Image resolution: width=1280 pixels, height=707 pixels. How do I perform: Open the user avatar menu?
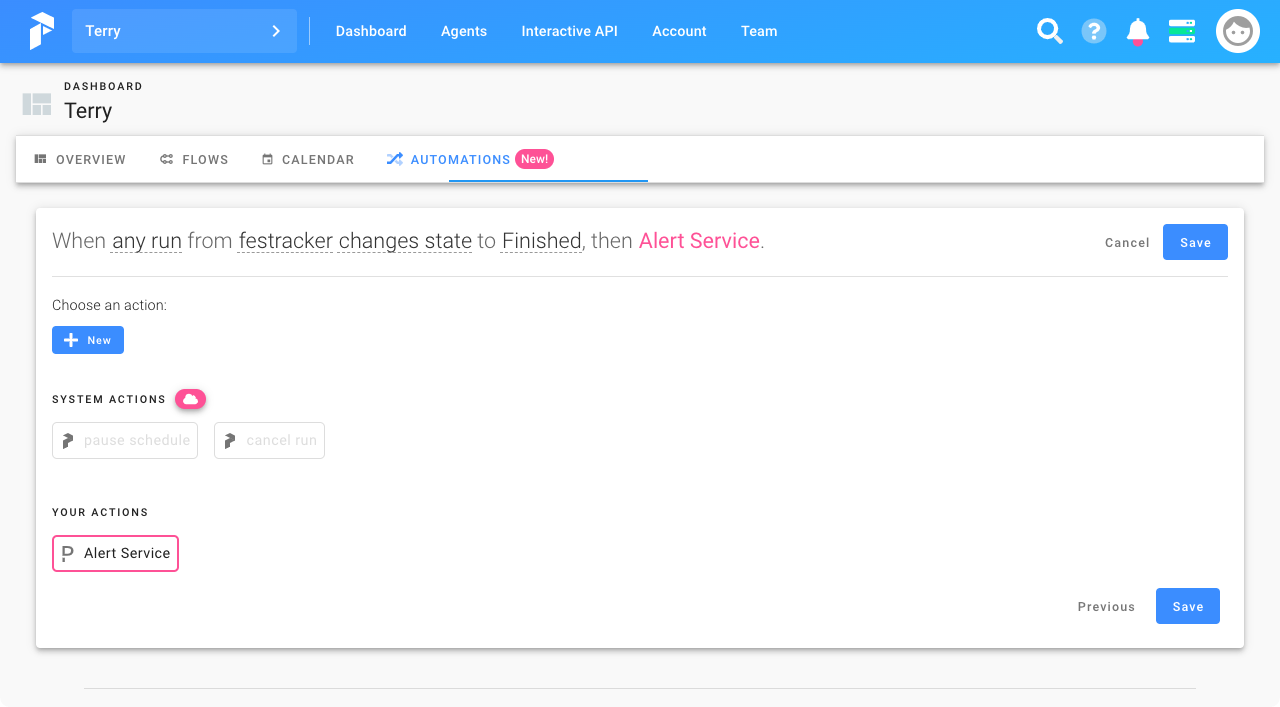tap(1238, 31)
